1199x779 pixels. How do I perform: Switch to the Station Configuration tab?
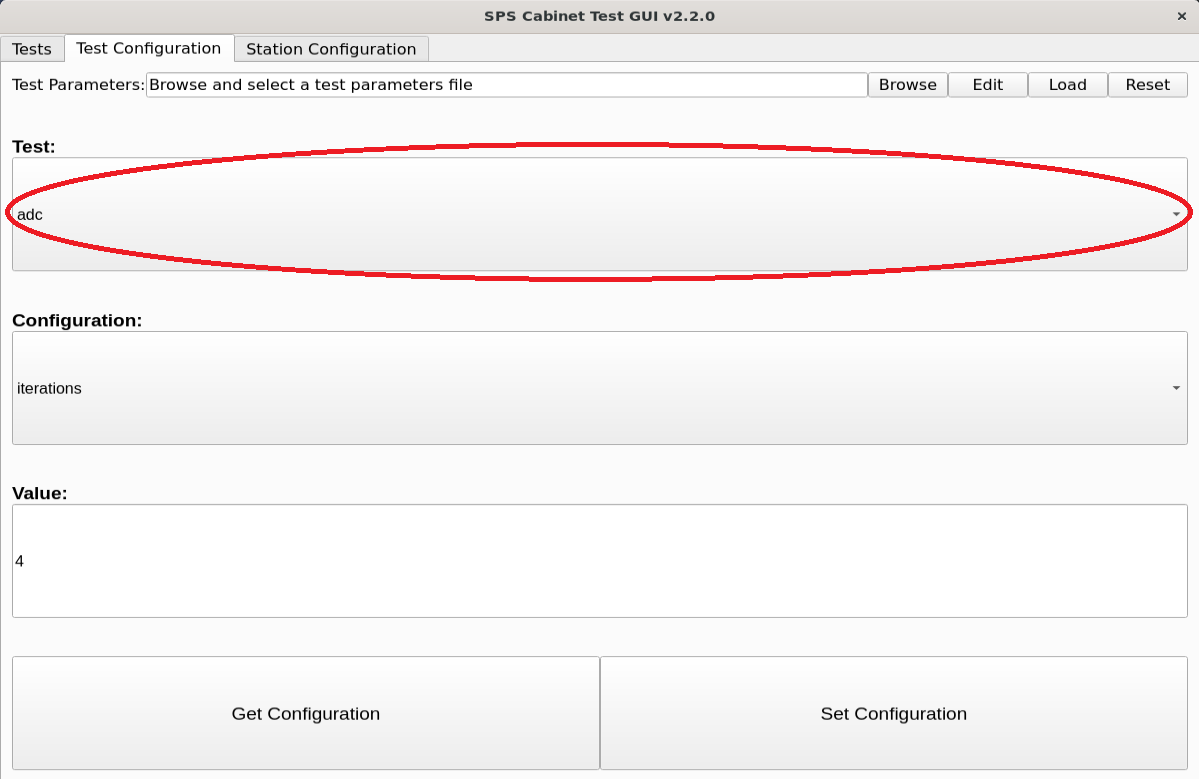[x=331, y=48]
